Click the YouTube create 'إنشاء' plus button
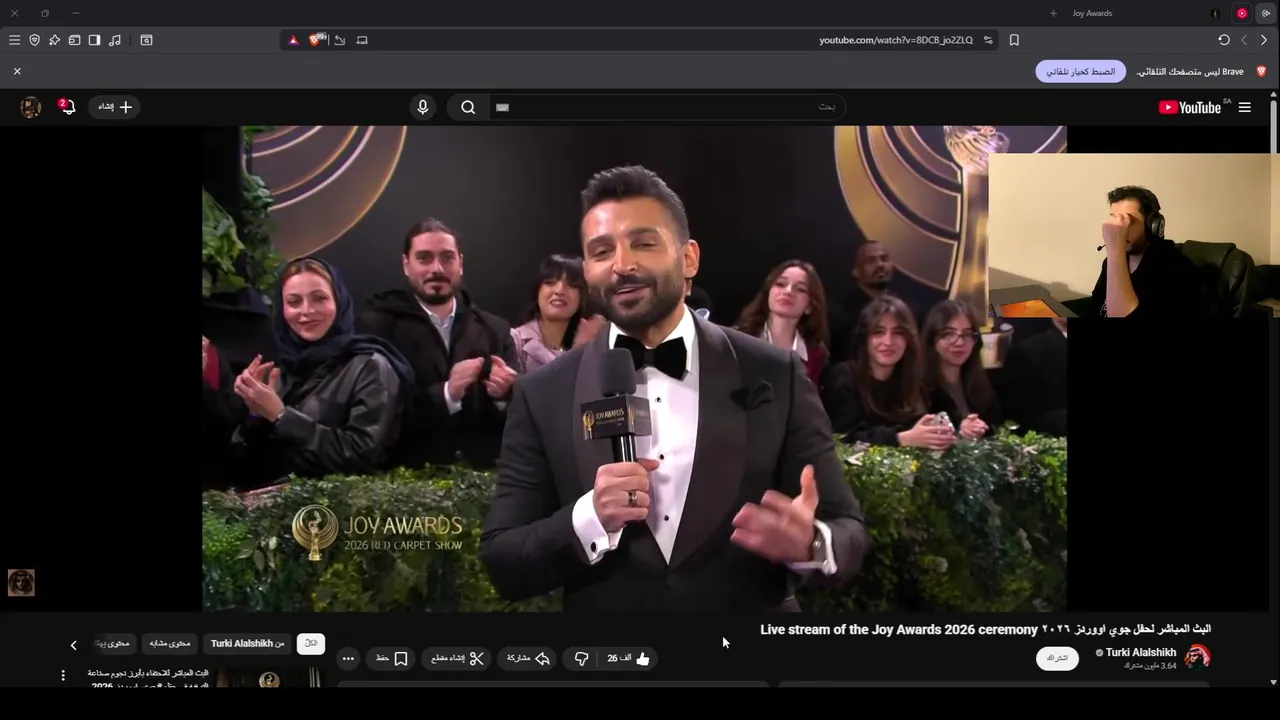Viewport: 1280px width, 720px height. pos(115,107)
